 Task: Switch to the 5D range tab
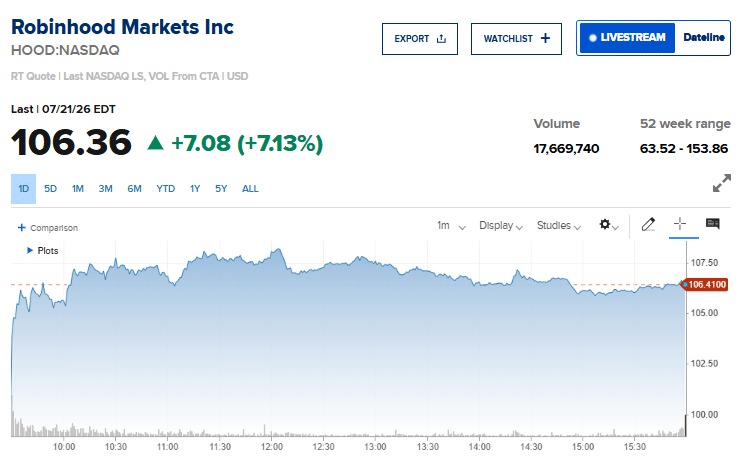pyautogui.click(x=50, y=189)
